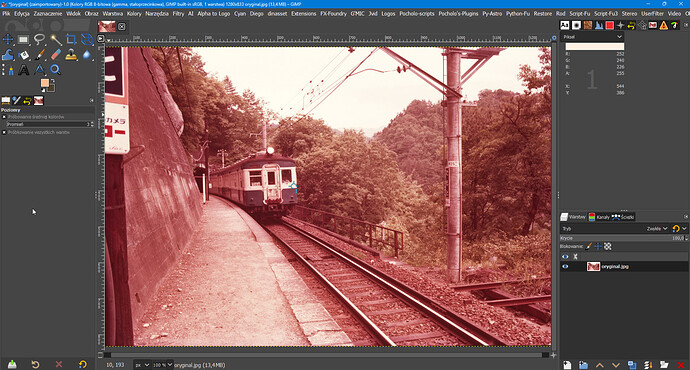The height and width of the screenshot is (370, 690).
Task: Select the Crop tool
Action: [71, 40]
